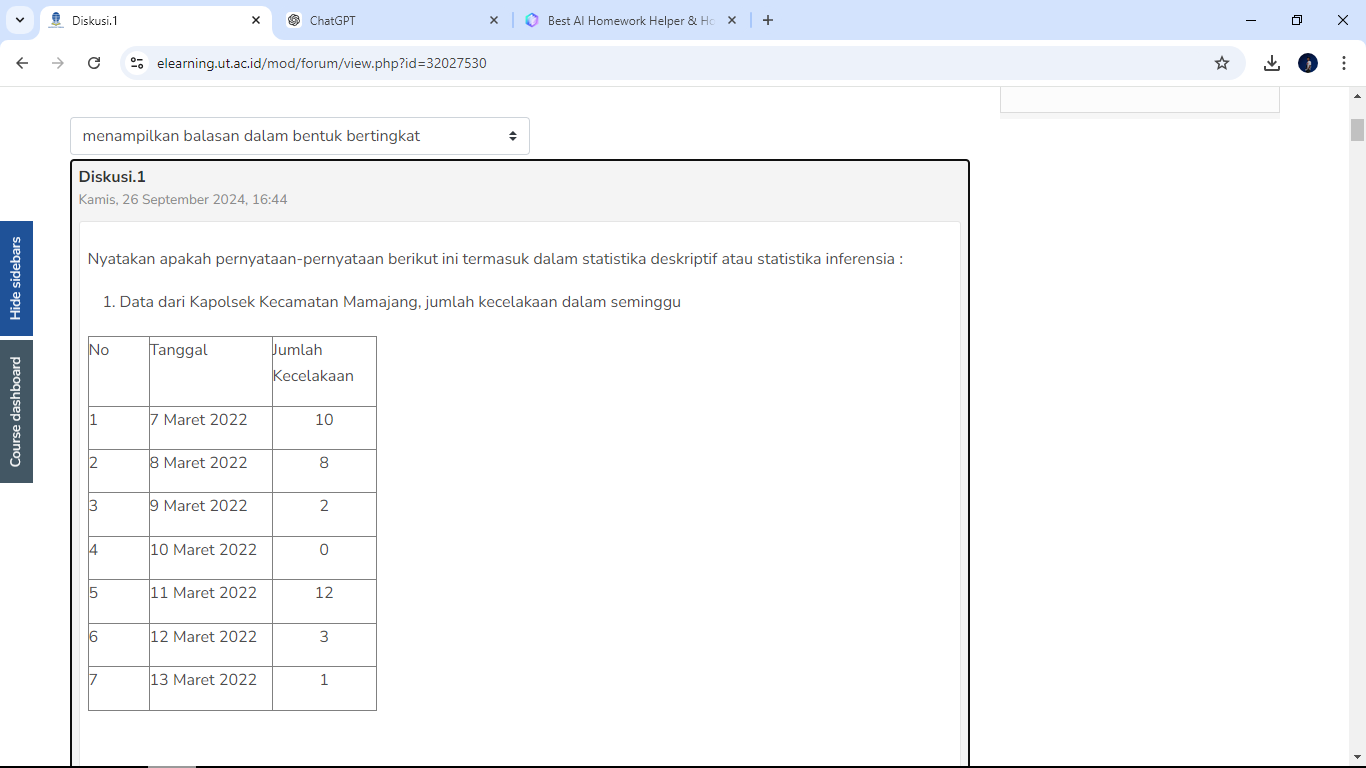The width and height of the screenshot is (1366, 768).
Task: Open a new browser tab
Action: pyautogui.click(x=767, y=20)
